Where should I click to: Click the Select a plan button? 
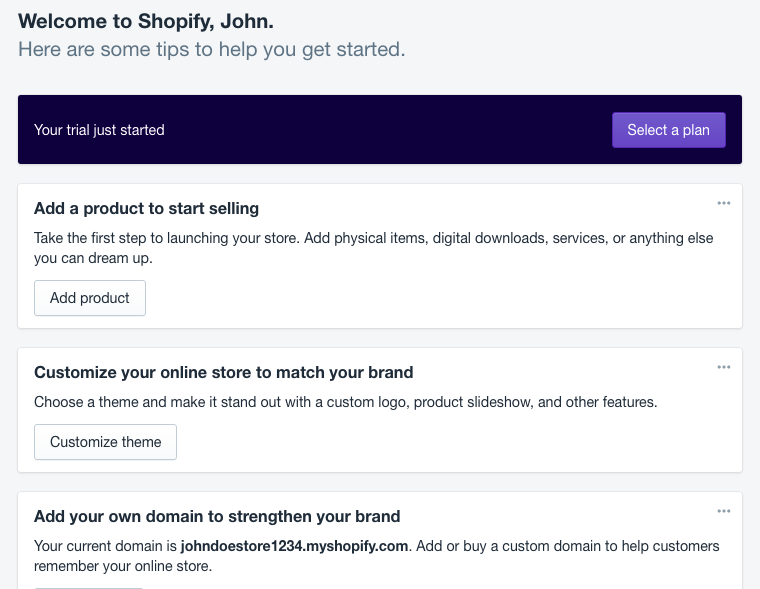[668, 130]
